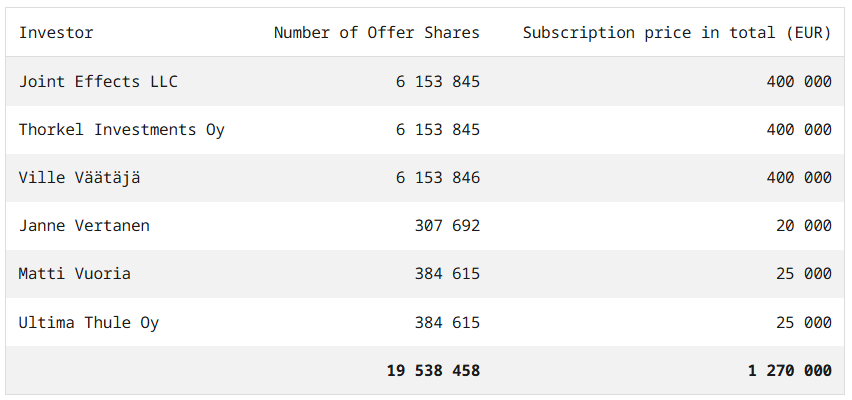852x400 pixels.
Task: Click the share count 6 153 846
Action: tap(437, 178)
